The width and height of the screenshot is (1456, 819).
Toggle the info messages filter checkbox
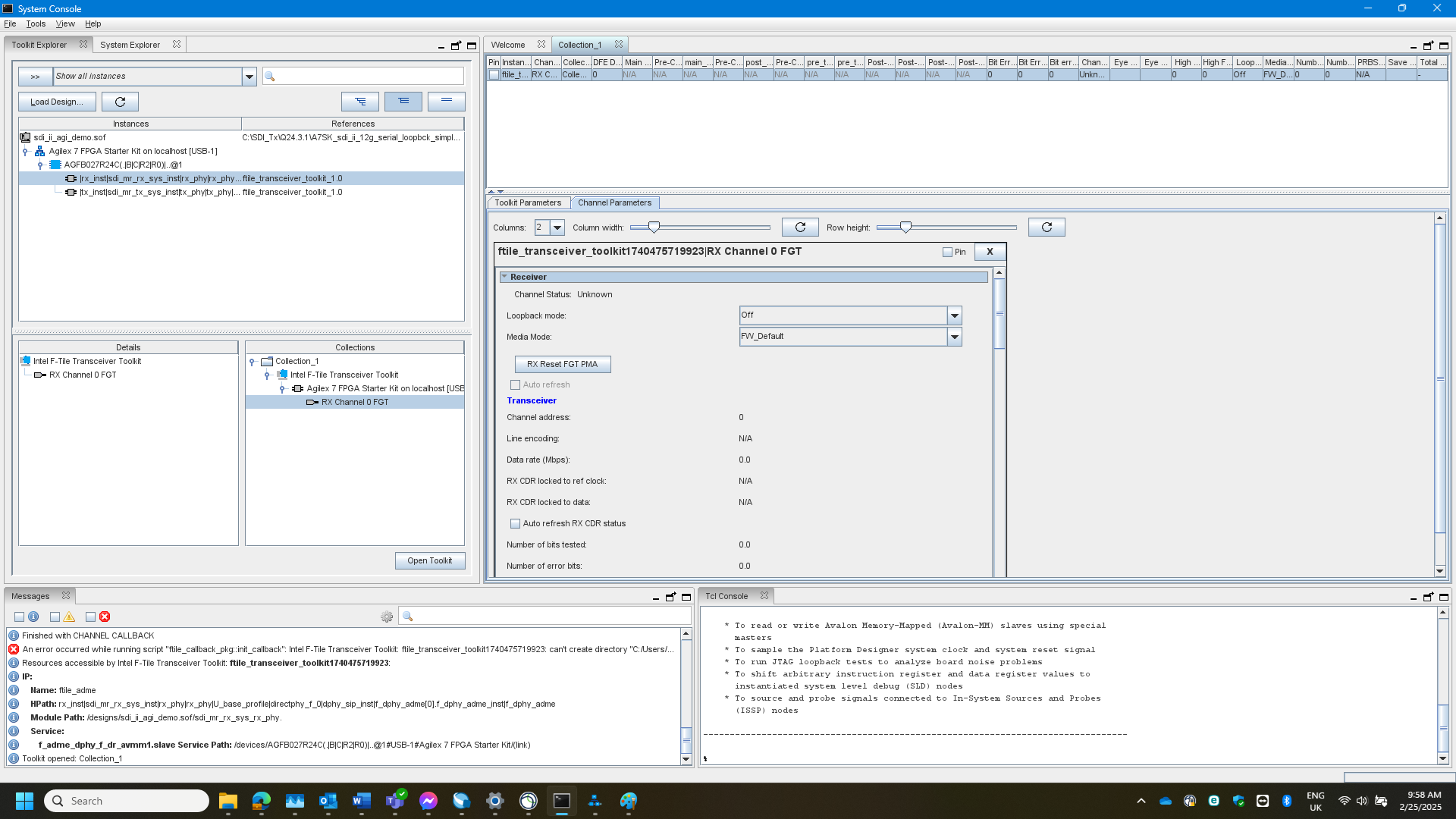point(20,617)
